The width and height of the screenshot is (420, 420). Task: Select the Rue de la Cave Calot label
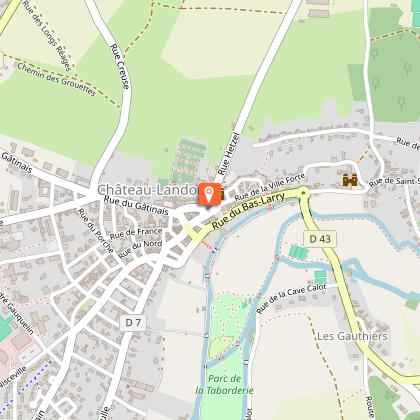(291, 298)
